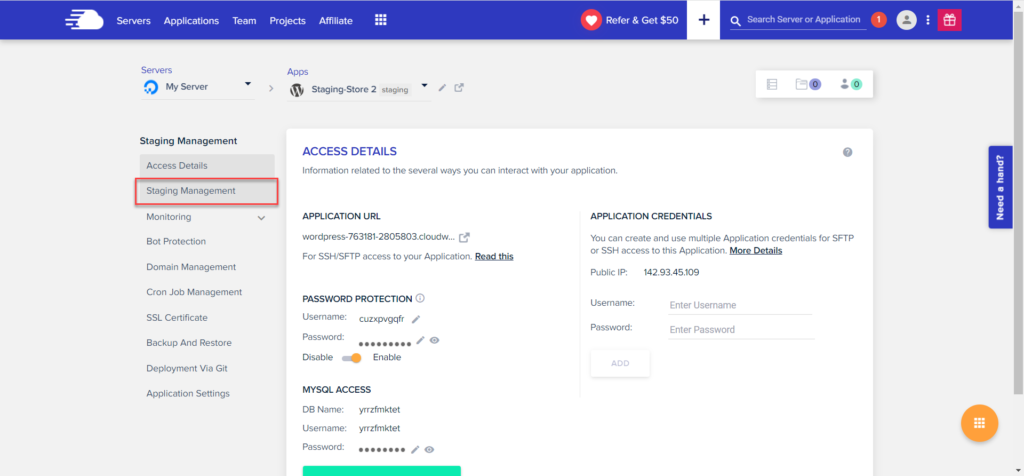1024x476 pixels.
Task: Click the DigitalOcean server icon
Action: coord(150,87)
